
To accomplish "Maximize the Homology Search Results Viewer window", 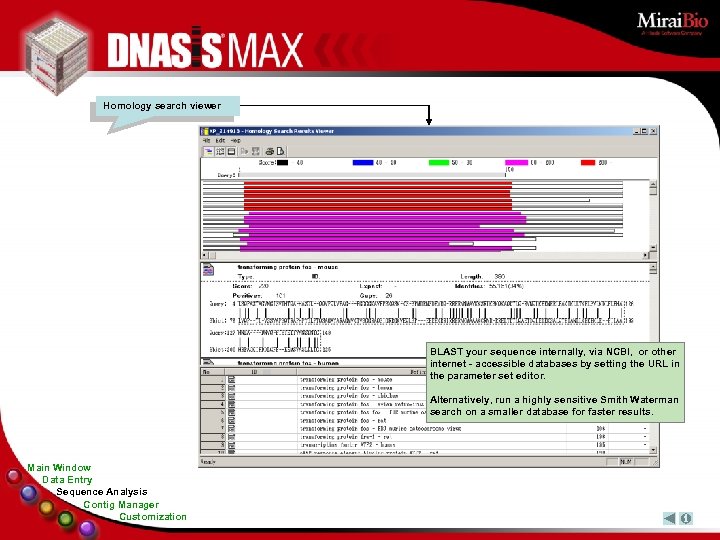I will tap(645, 131).
